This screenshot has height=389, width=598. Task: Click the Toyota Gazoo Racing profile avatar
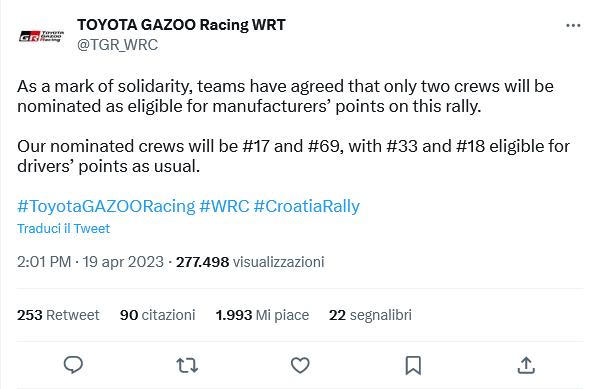pyautogui.click(x=41, y=36)
